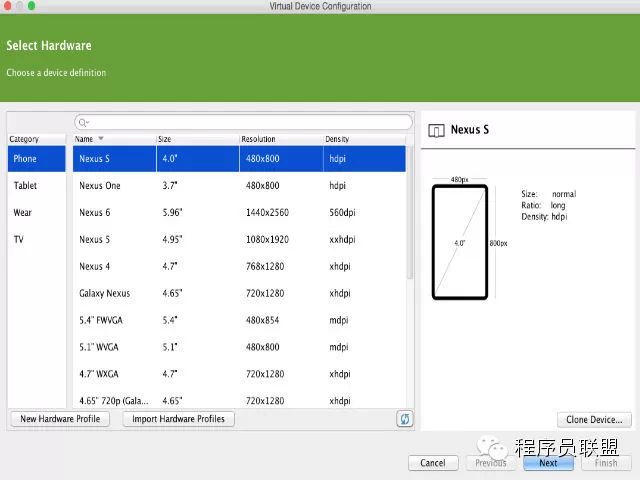Image resolution: width=640 pixels, height=480 pixels.
Task: Click the Density column header
Action: tap(364, 139)
